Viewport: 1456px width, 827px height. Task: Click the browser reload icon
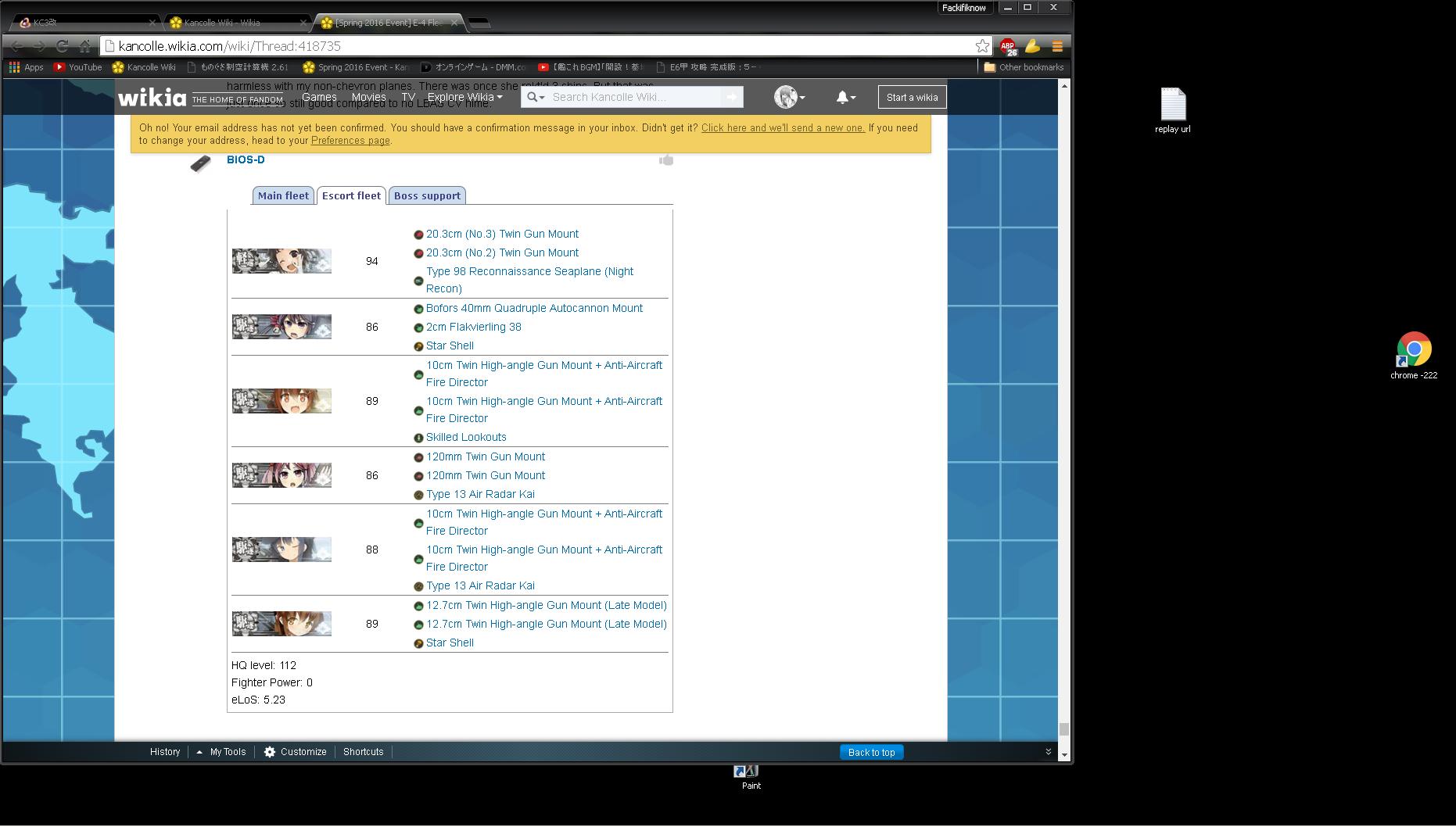click(63, 46)
